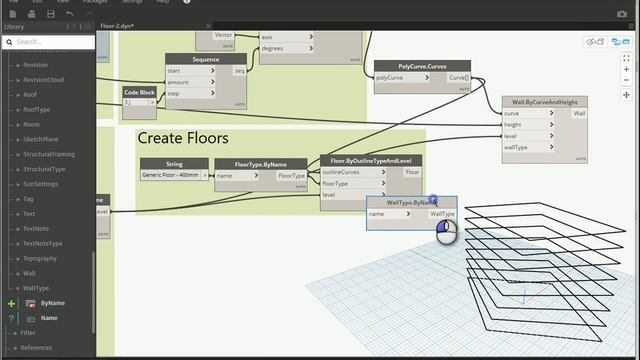Expand the Roof tree item
Viewport: 640px width, 360px height.
coord(18,95)
